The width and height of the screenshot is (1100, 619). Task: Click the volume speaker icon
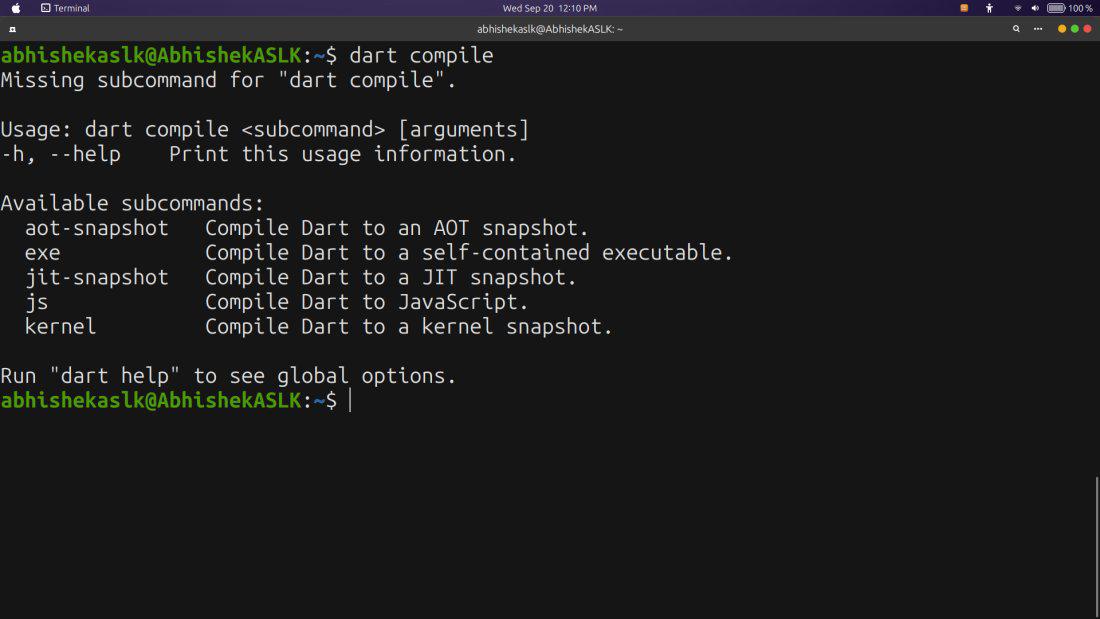[1035, 8]
